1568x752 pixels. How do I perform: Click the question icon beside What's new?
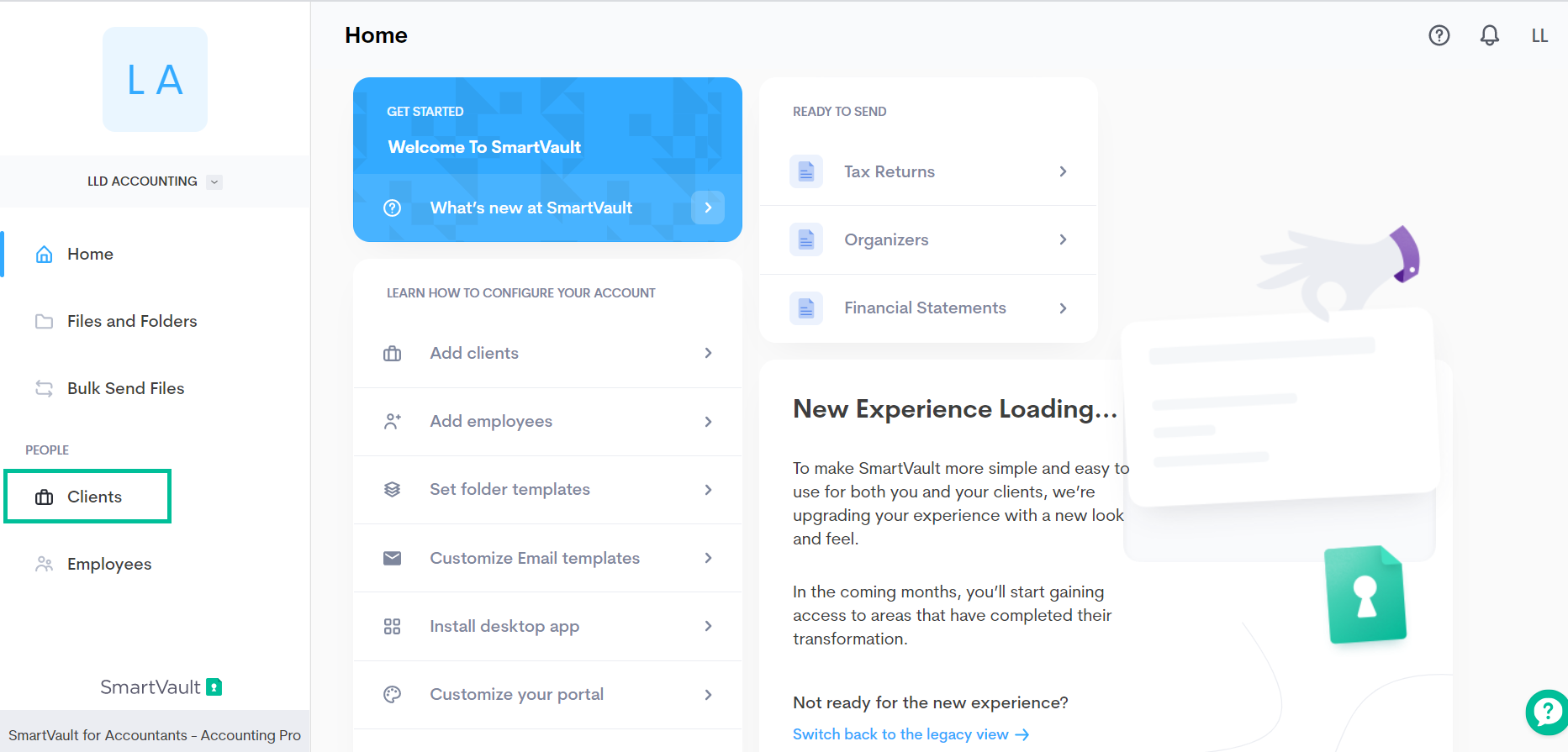click(392, 208)
